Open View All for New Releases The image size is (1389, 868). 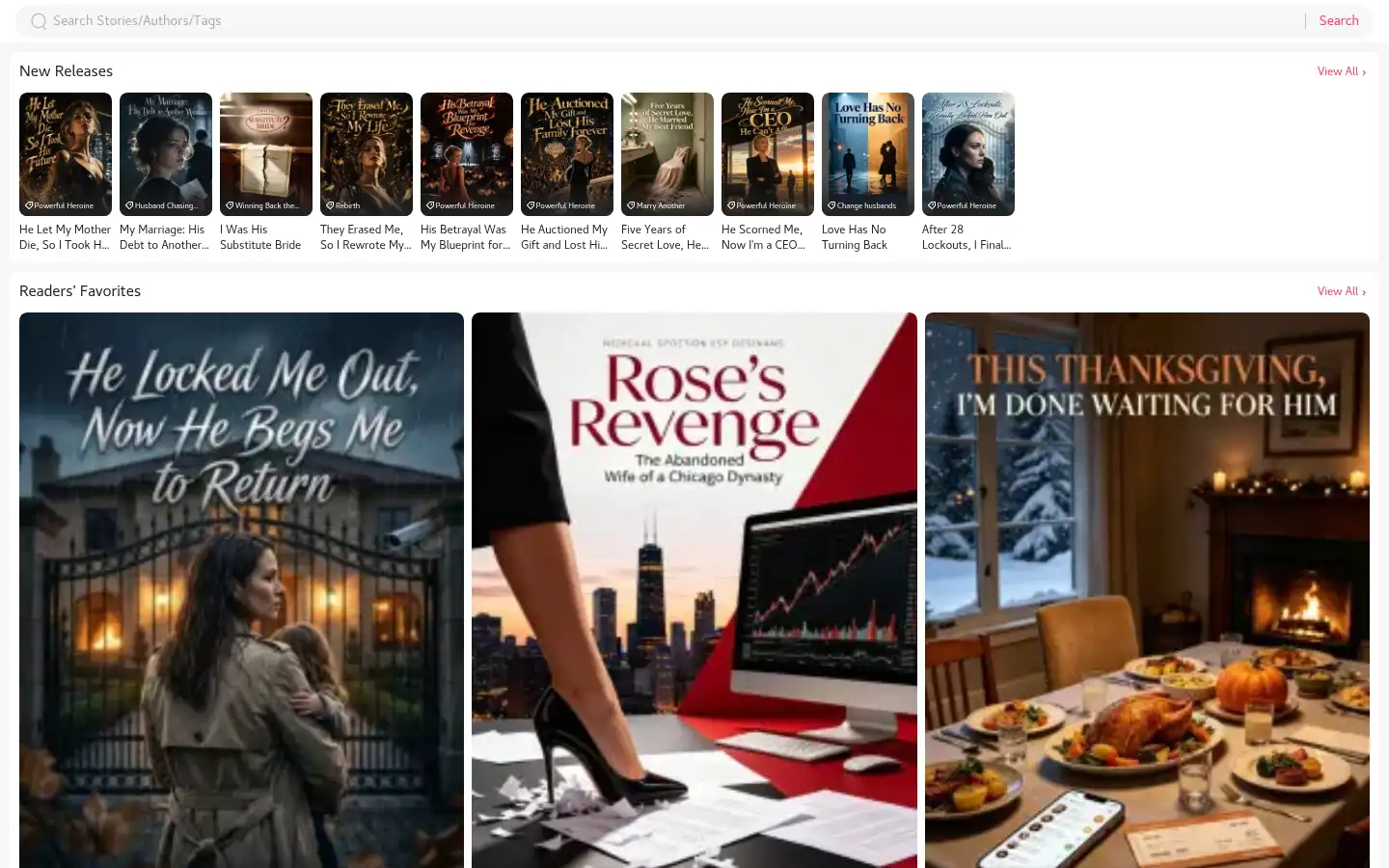pos(1342,71)
